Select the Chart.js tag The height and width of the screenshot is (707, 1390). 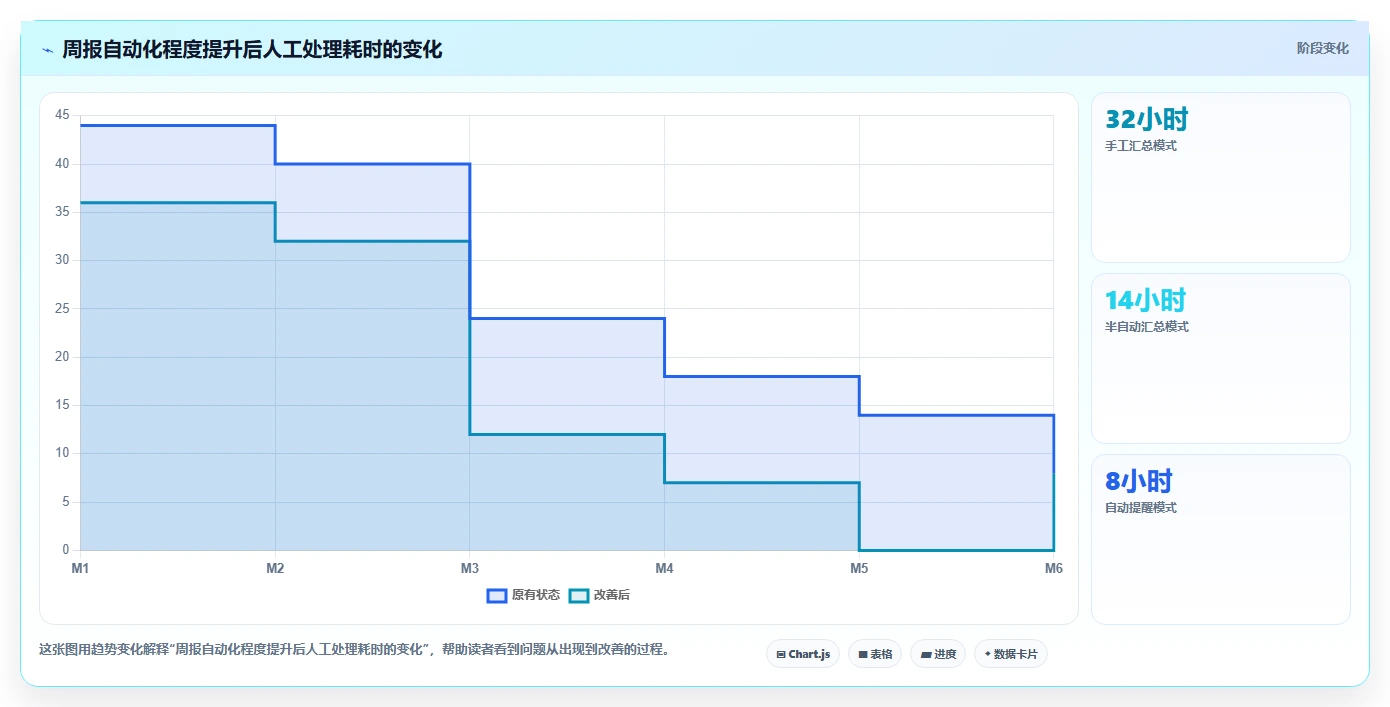803,654
